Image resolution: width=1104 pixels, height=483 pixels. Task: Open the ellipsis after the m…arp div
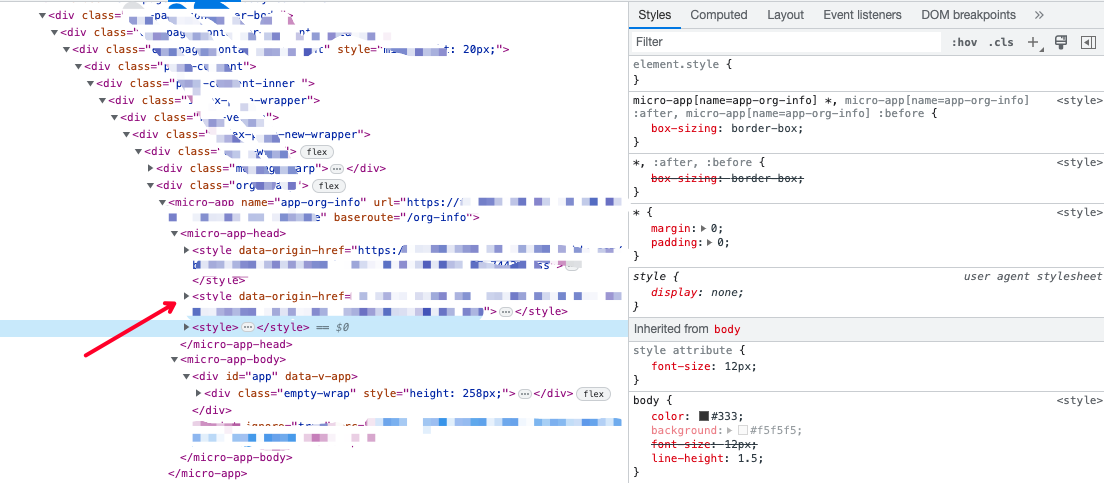(x=337, y=169)
